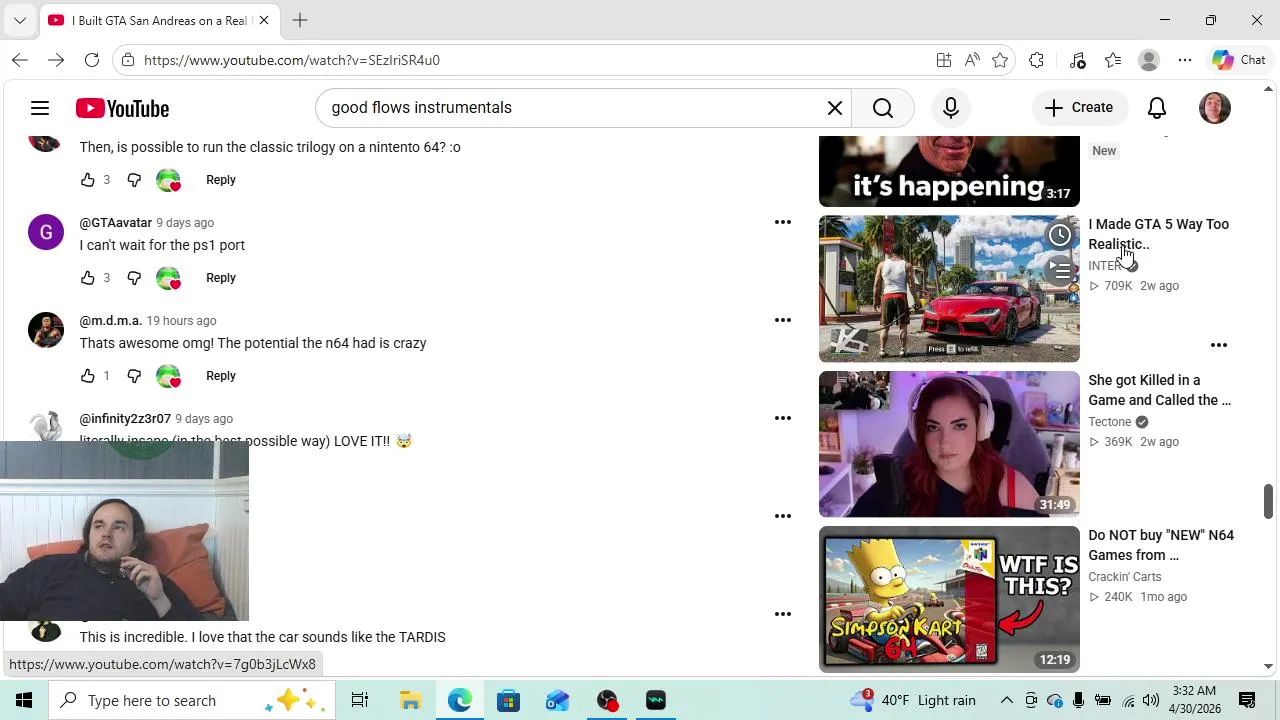Open options menu for TARDIS comment
The width and height of the screenshot is (1280, 720).
click(783, 614)
